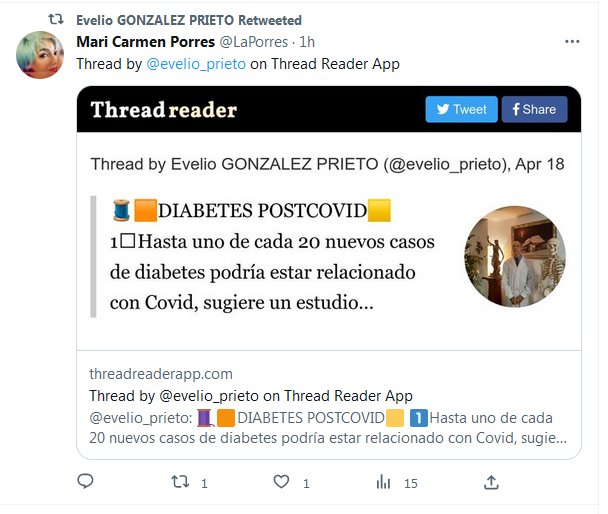The width and height of the screenshot is (608, 514).
Task: Open the three-dot more options menu
Action: 572,41
